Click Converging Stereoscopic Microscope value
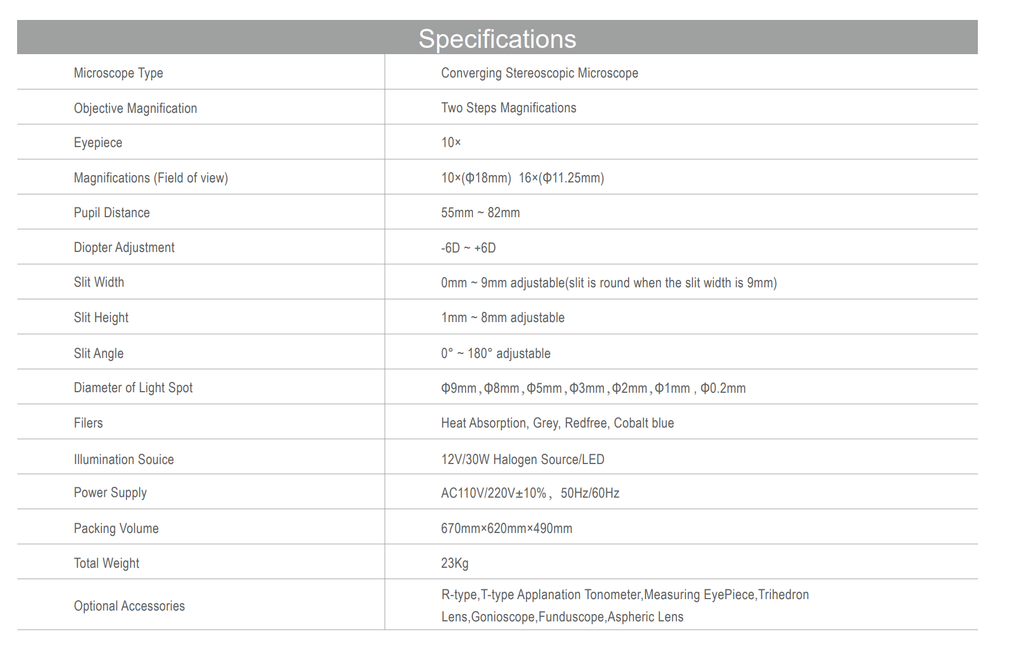This screenshot has width=1024, height=655. [x=539, y=73]
